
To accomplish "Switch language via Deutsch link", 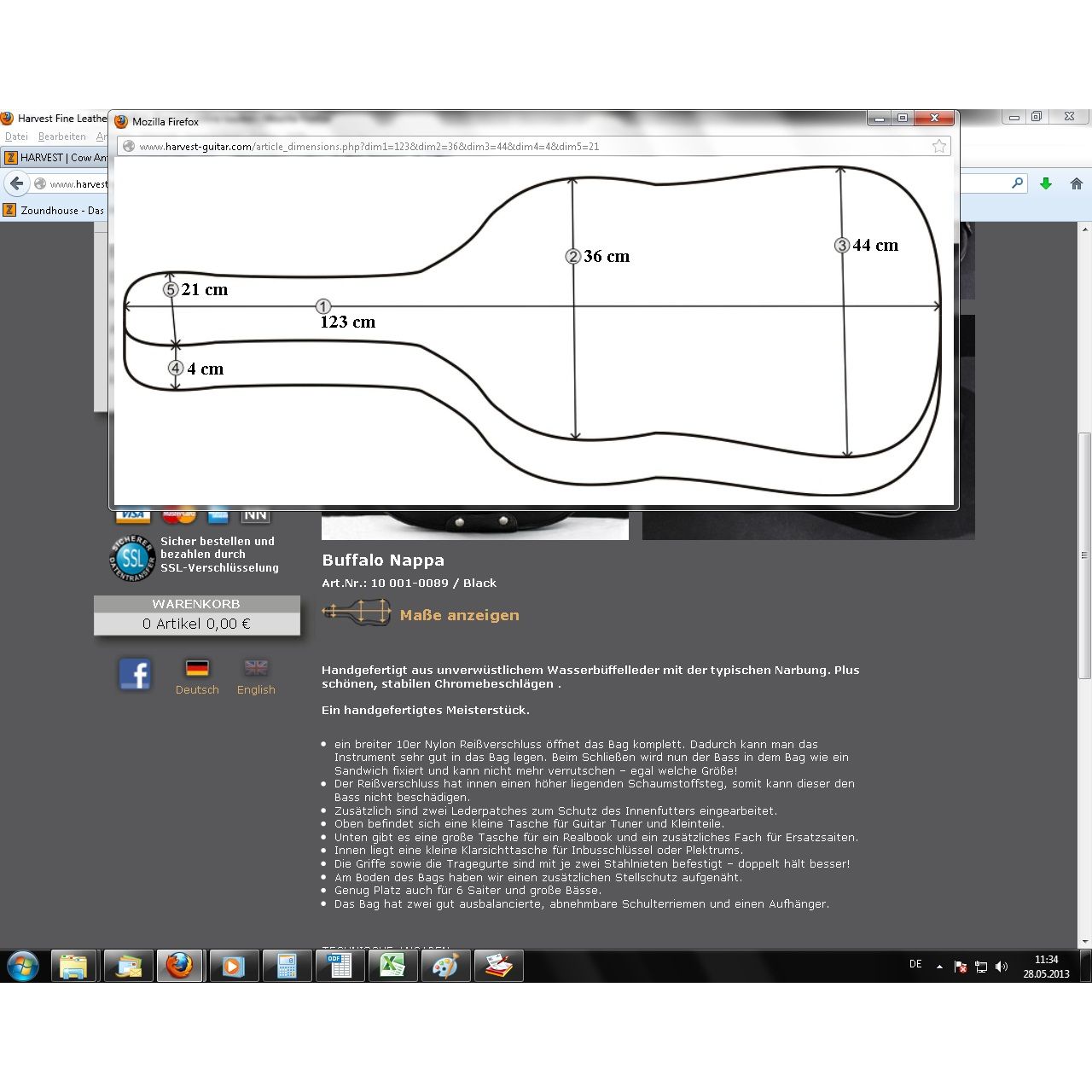I will (197, 689).
